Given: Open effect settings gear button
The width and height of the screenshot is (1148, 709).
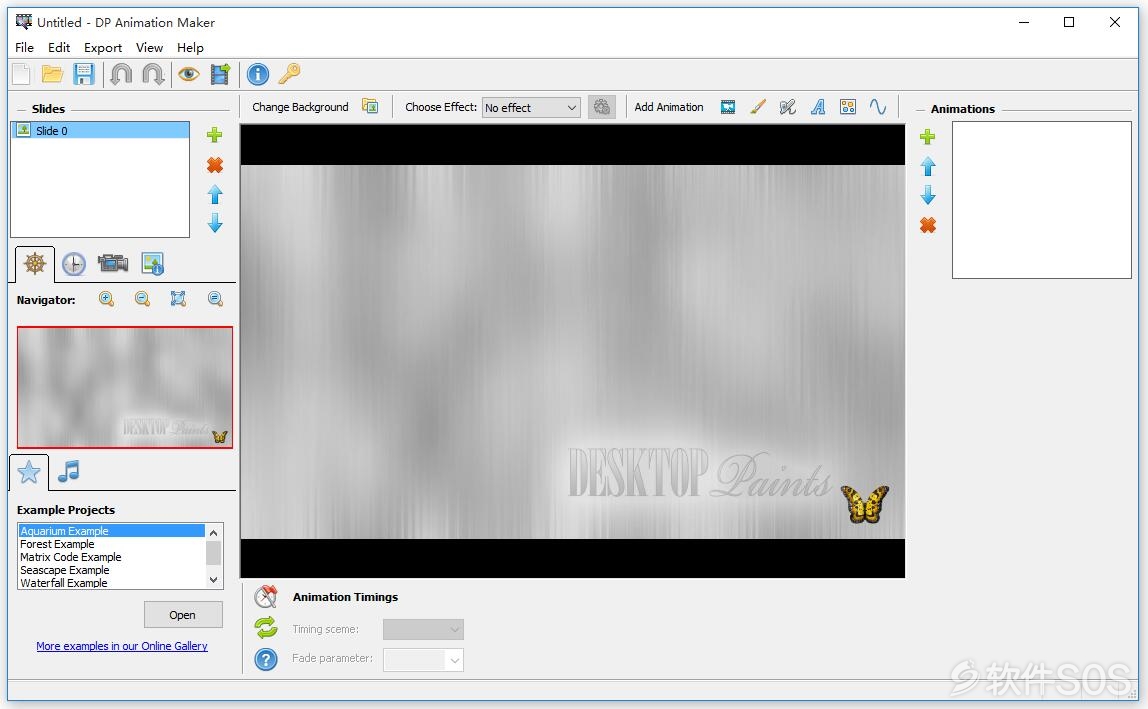Looking at the screenshot, I should point(602,107).
